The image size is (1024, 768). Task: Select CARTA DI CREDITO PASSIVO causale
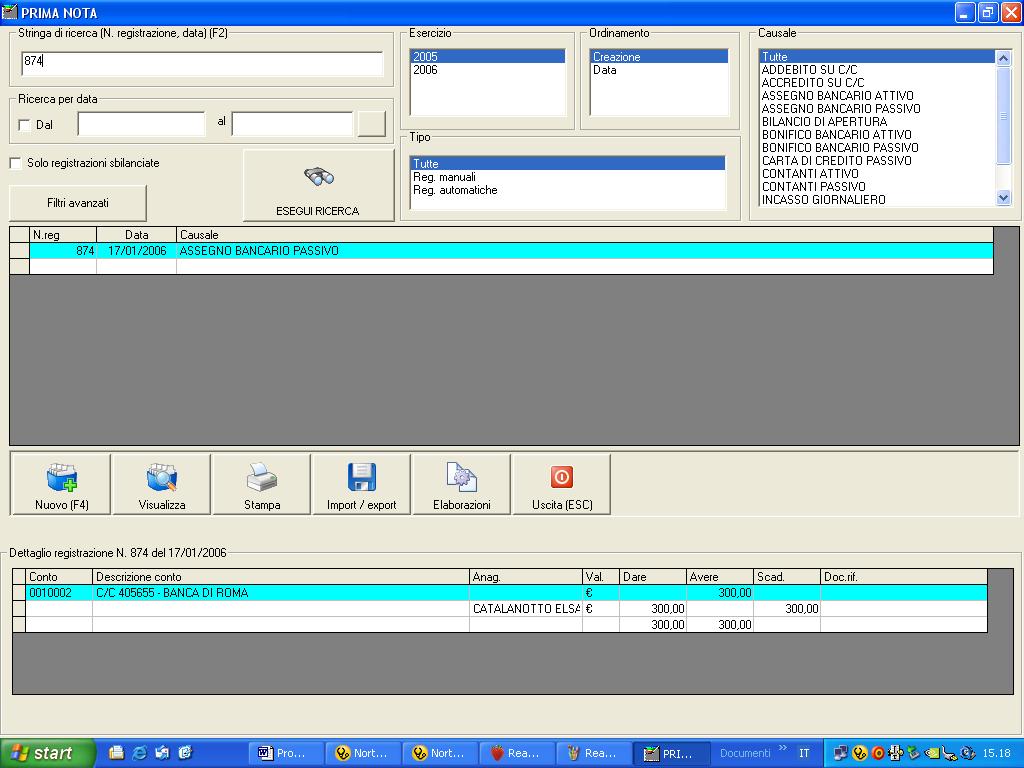(877, 161)
